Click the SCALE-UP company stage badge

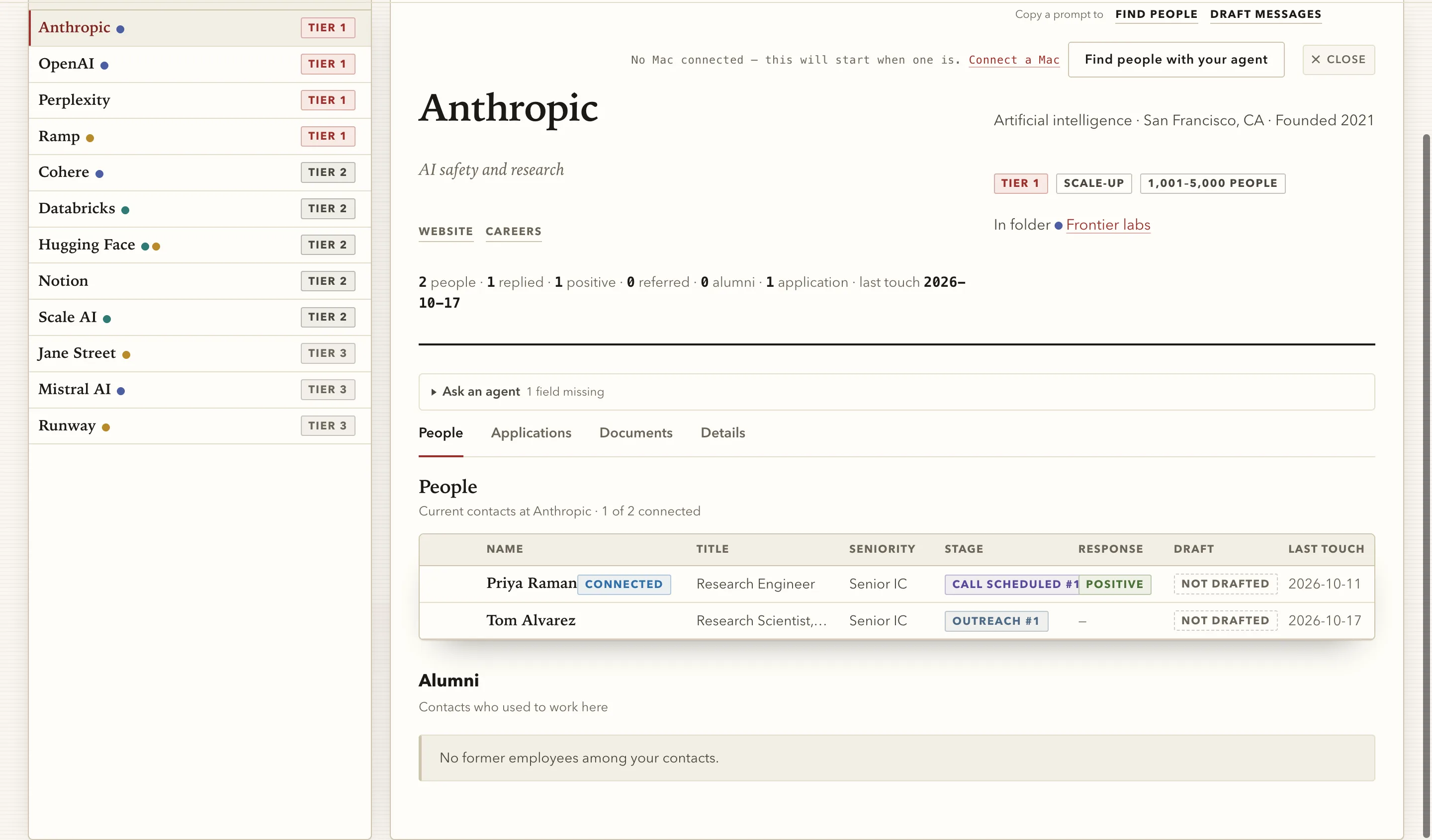pyautogui.click(x=1093, y=183)
